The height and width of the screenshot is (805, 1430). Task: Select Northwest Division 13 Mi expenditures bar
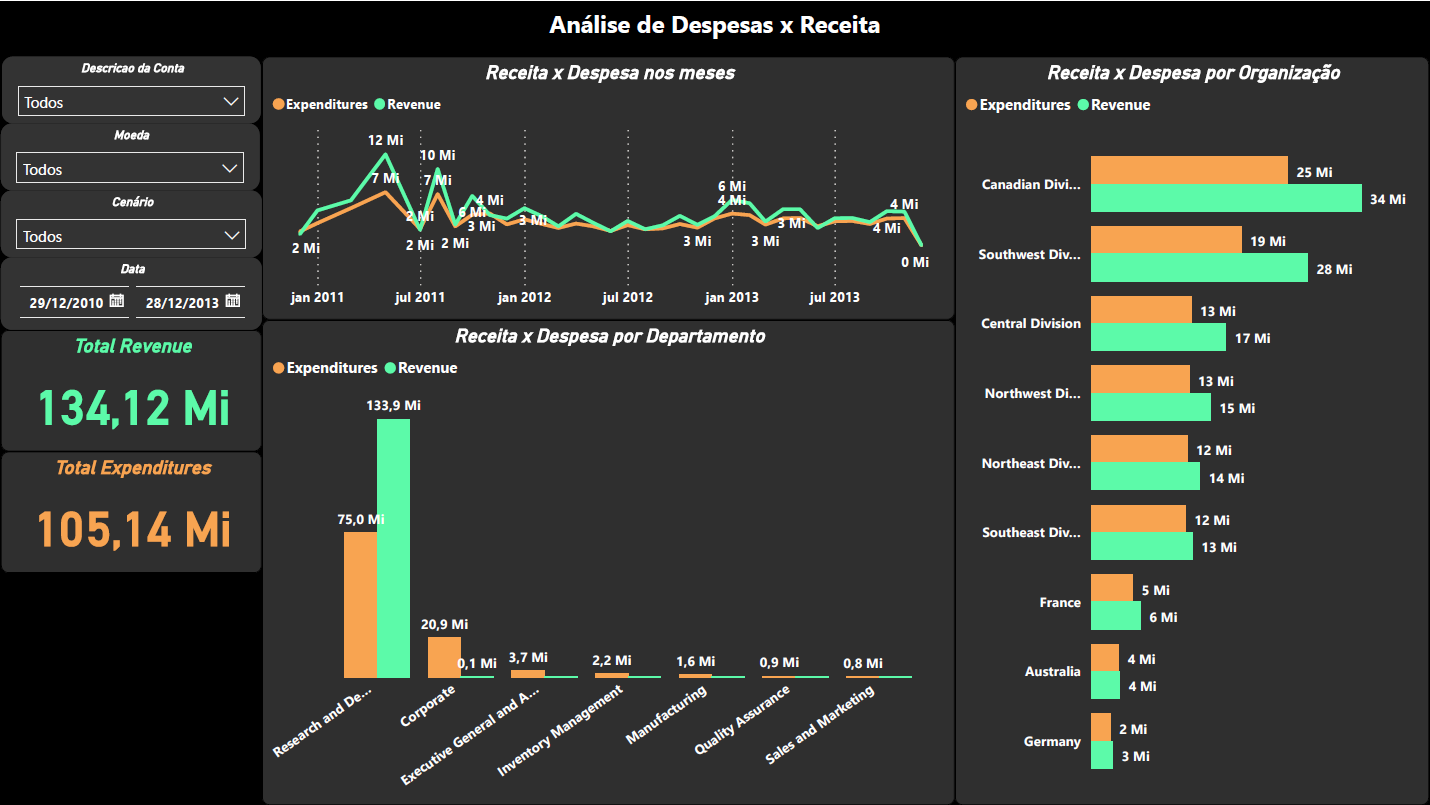(1140, 379)
